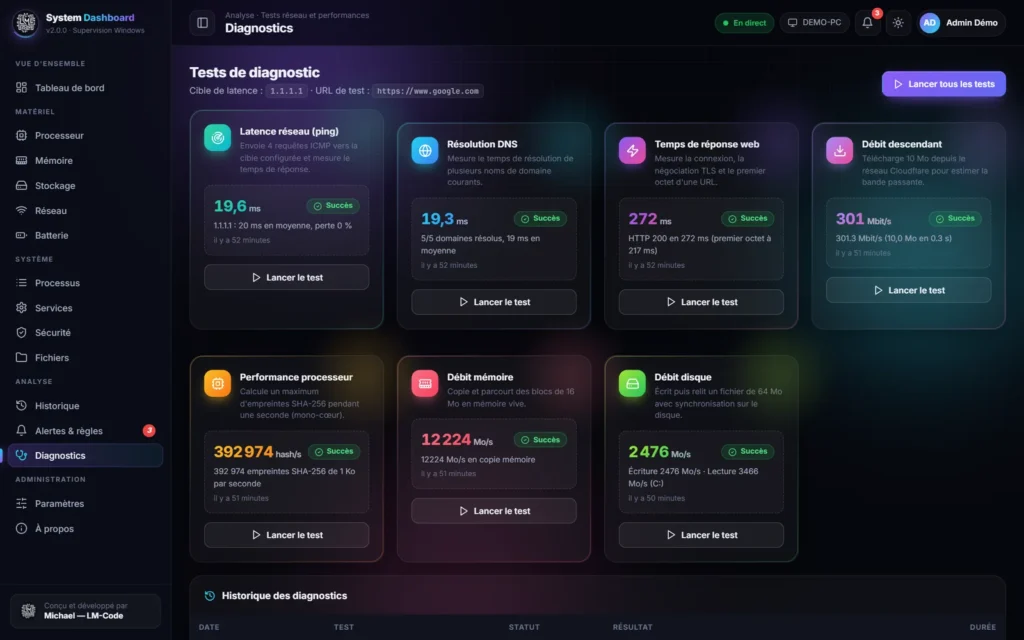Click the Latence réseau ping icon
The height and width of the screenshot is (640, 1024).
[217, 138]
